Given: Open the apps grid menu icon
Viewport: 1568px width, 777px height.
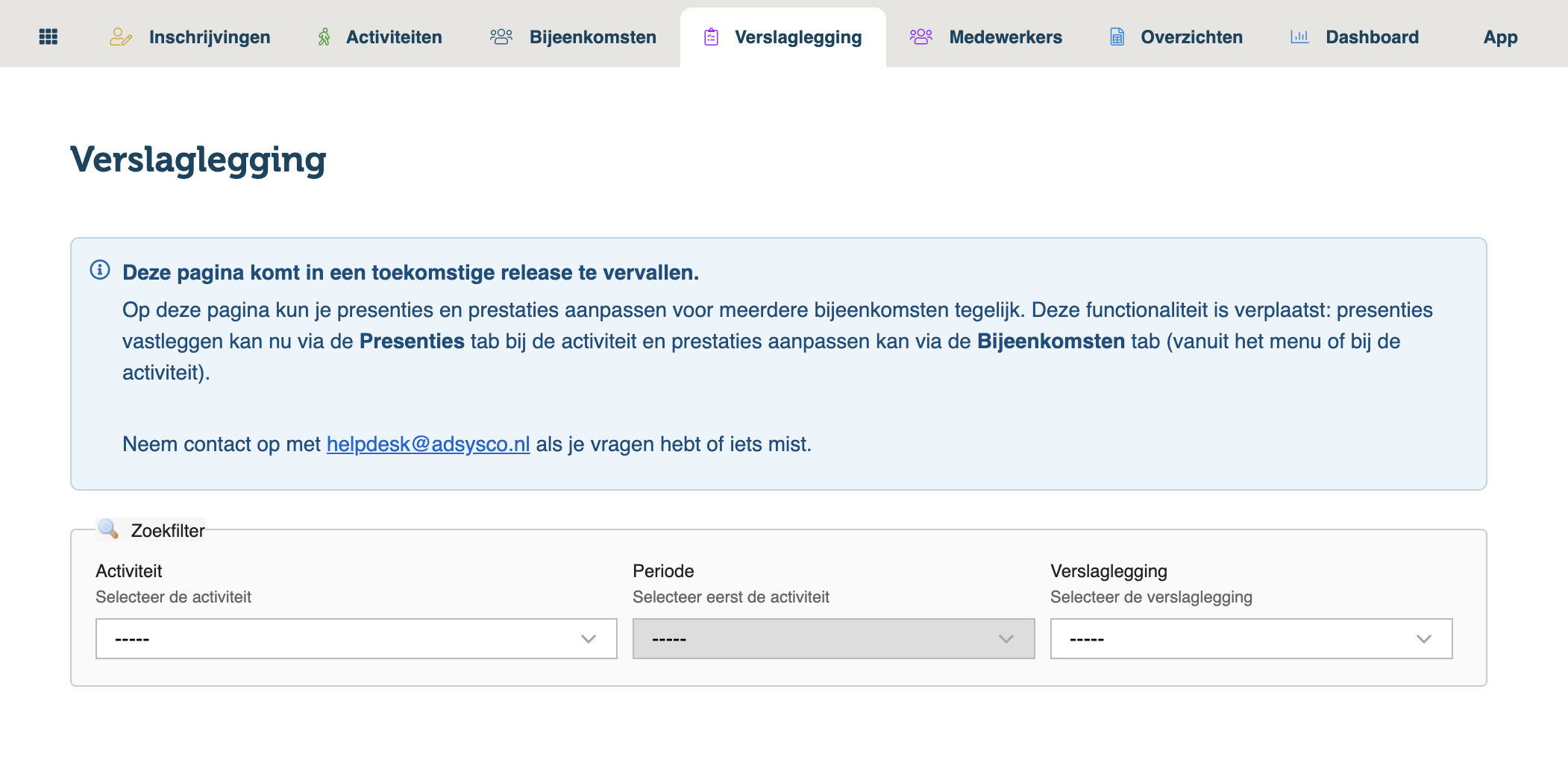Looking at the screenshot, I should [x=48, y=37].
